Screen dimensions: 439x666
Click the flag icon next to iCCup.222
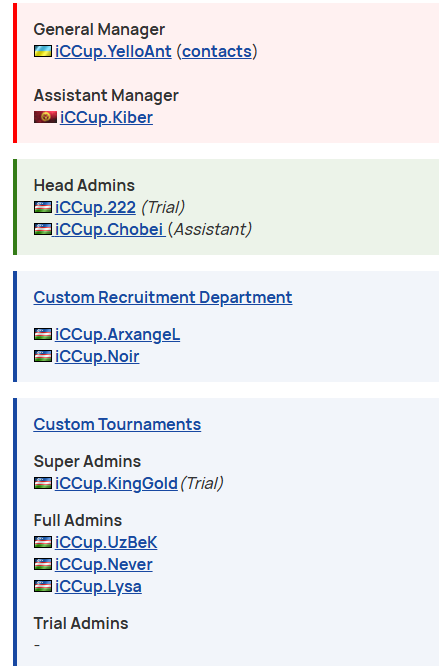tap(43, 207)
